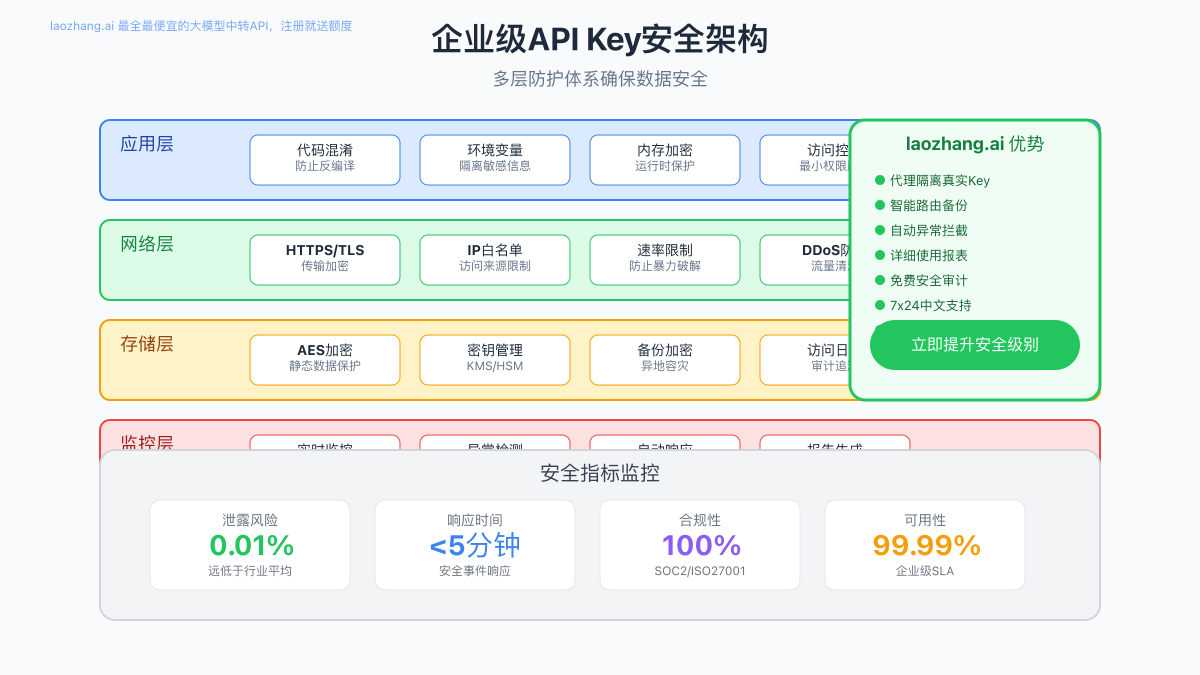
Task: Select the 备份加密 card
Action: click(x=665, y=360)
